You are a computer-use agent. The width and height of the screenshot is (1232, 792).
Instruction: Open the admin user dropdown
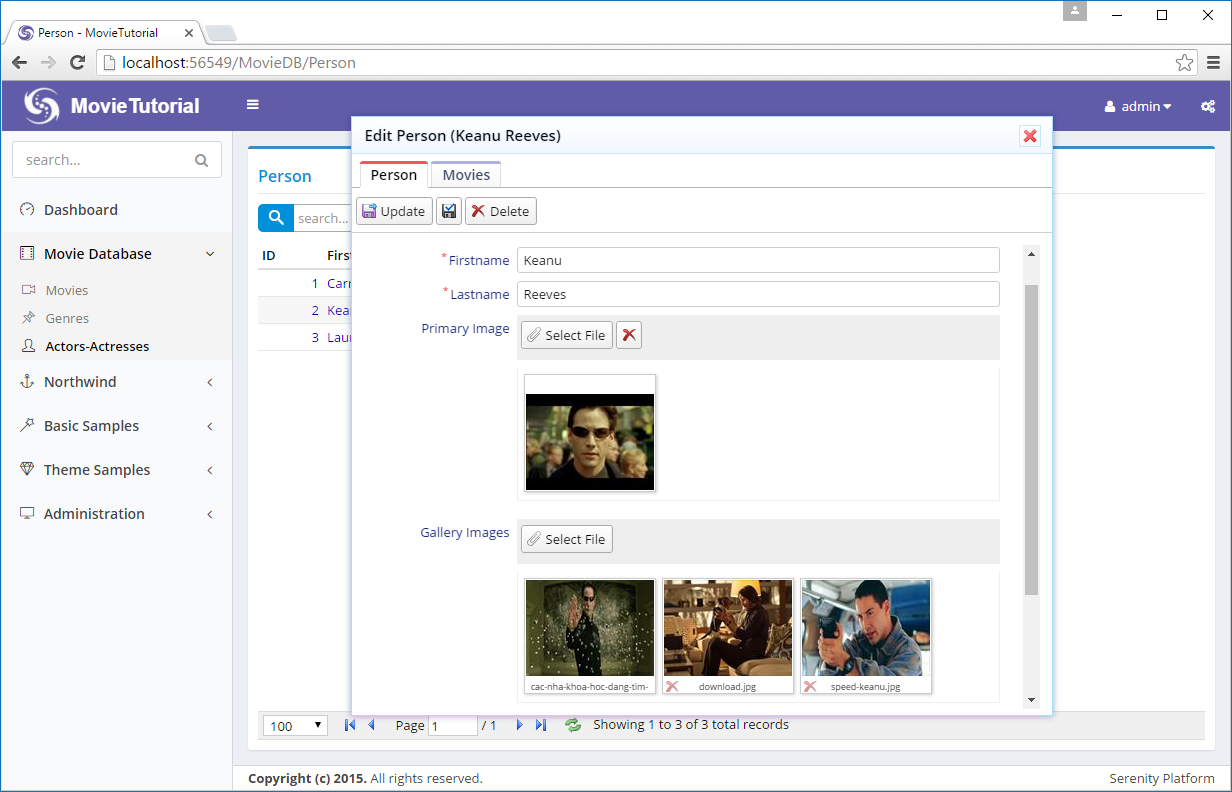tap(1138, 106)
